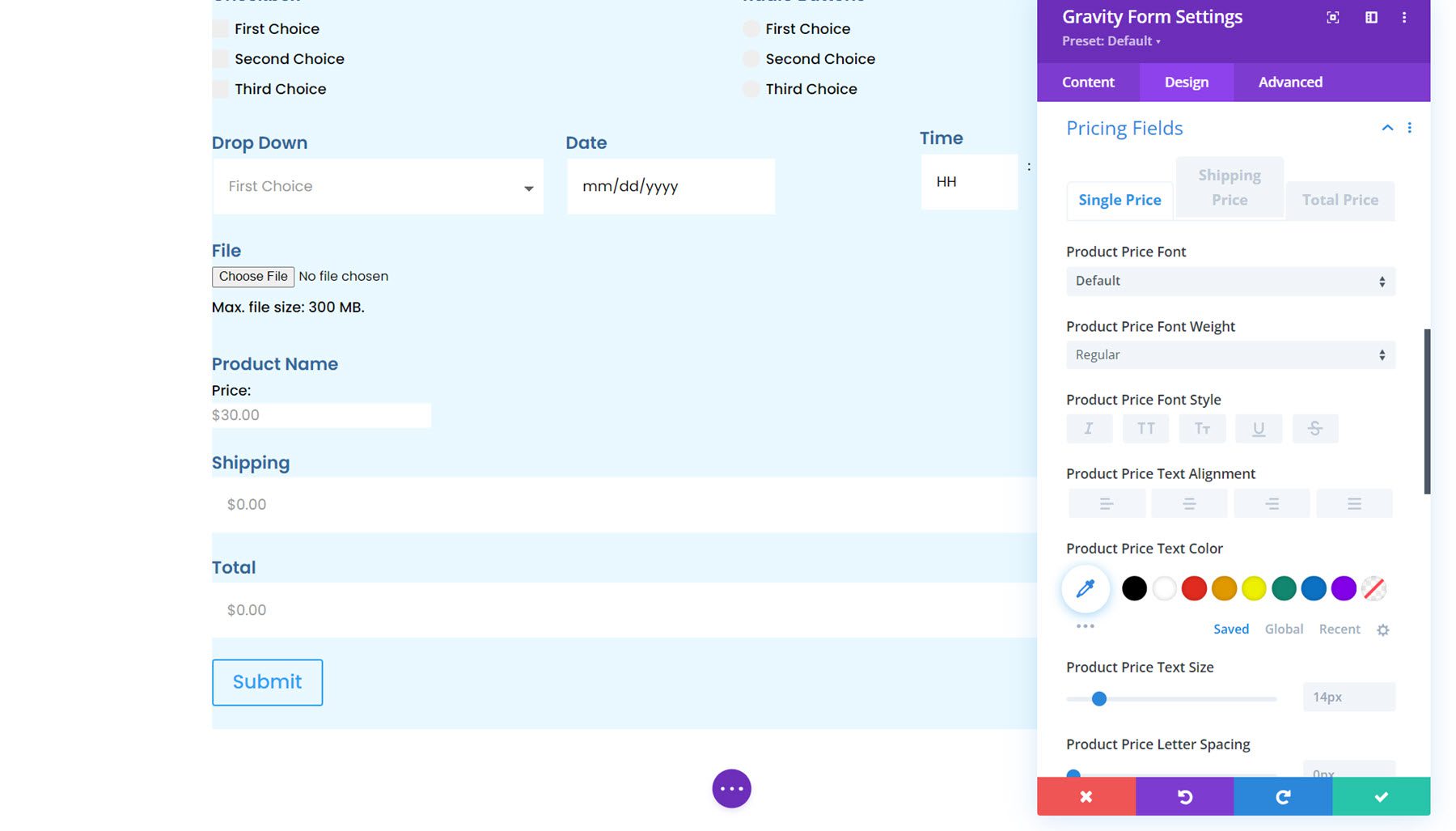Check the First Choice checkbox
This screenshot has width=1456, height=831.
pyautogui.click(x=219, y=28)
